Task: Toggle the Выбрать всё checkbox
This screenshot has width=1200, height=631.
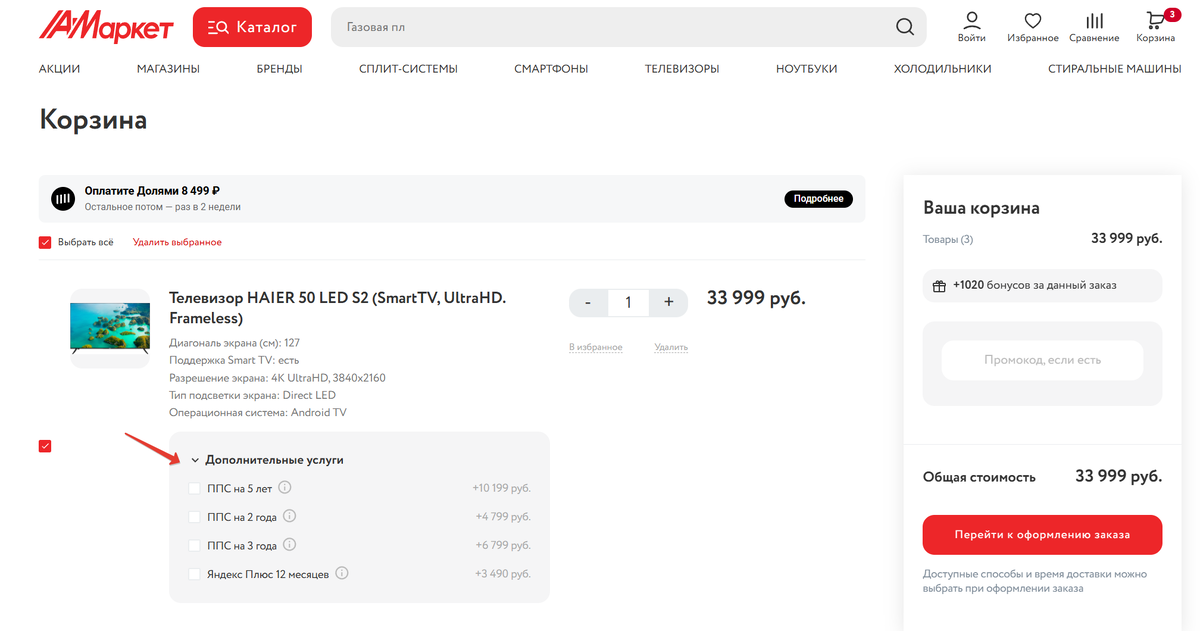Action: point(45,242)
